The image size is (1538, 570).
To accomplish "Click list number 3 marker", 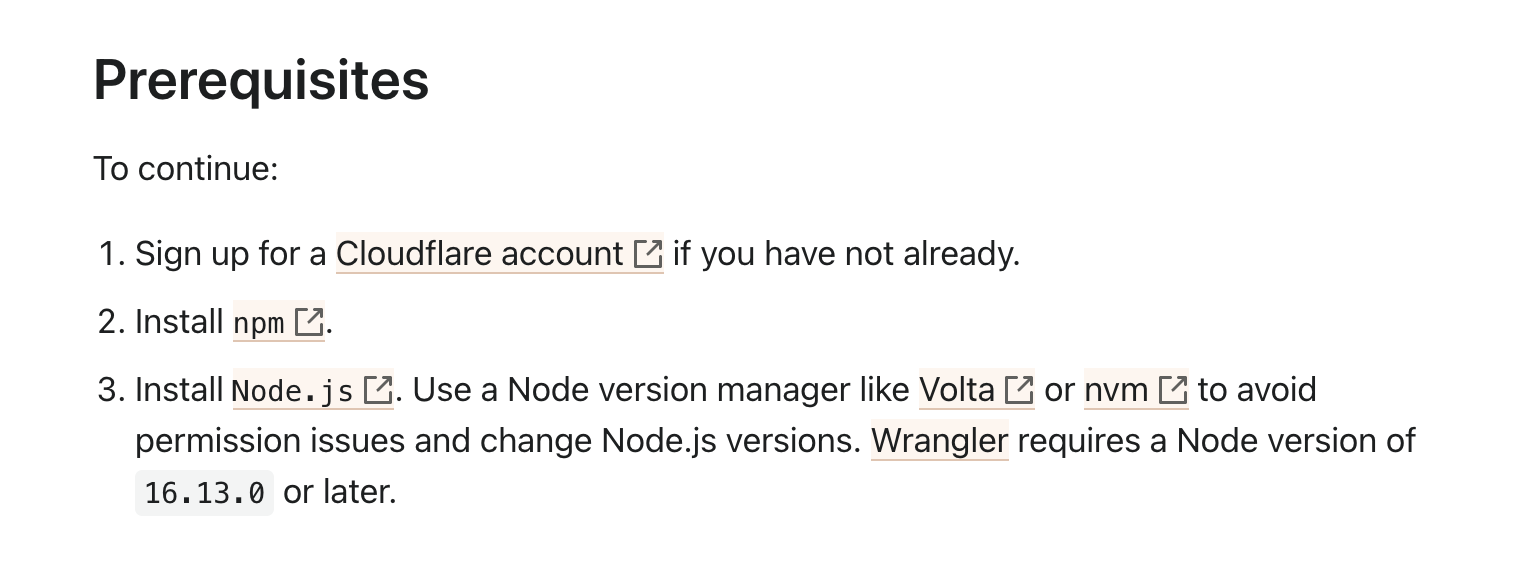I will click(110, 390).
